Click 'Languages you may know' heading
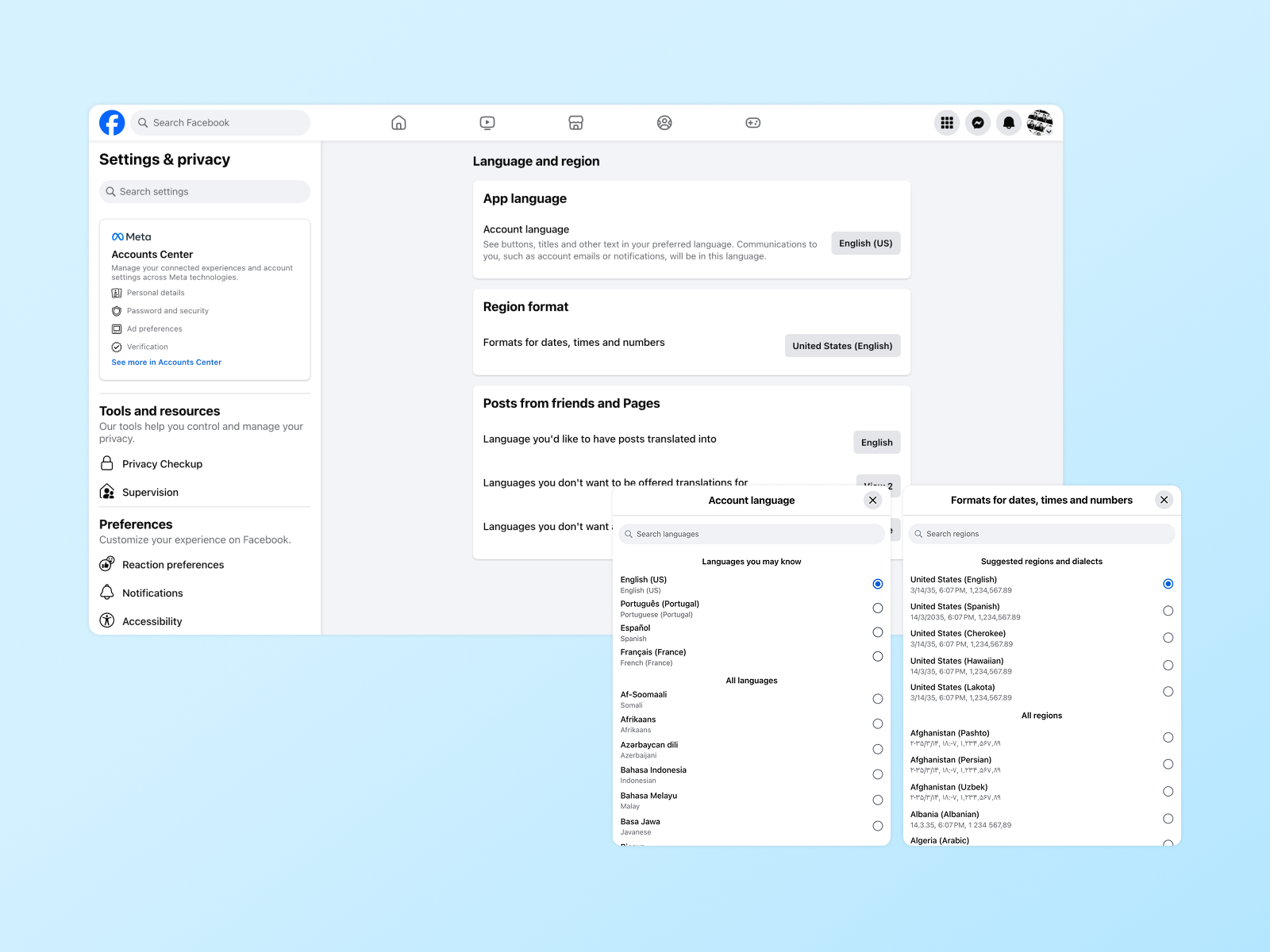This screenshot has width=1270, height=952. pyautogui.click(x=752, y=562)
